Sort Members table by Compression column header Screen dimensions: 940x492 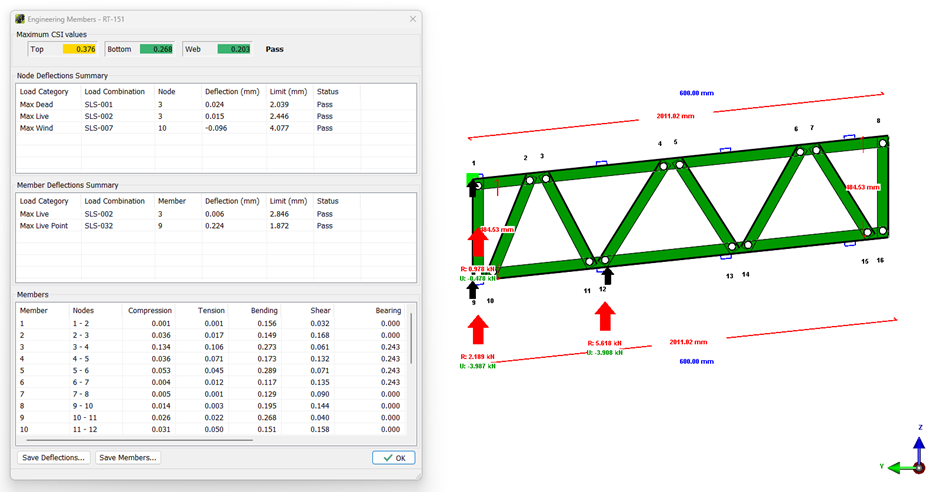point(149,310)
